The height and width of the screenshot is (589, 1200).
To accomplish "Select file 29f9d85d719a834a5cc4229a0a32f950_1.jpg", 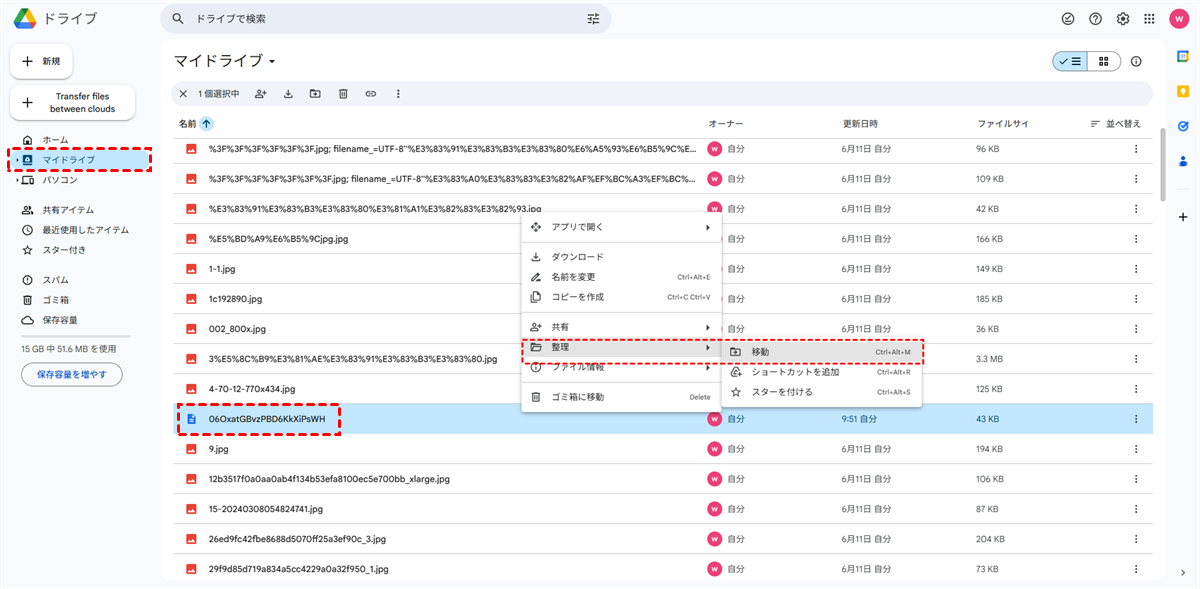I will (x=298, y=569).
